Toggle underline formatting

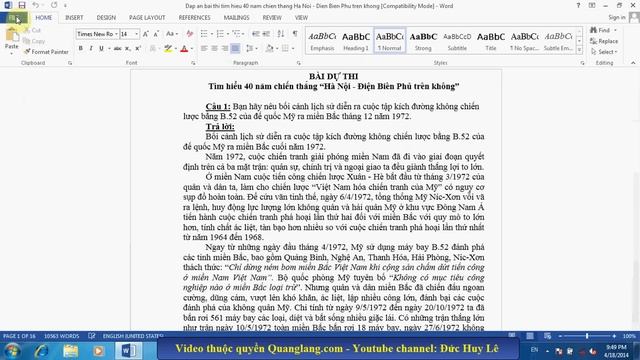click(x=101, y=49)
